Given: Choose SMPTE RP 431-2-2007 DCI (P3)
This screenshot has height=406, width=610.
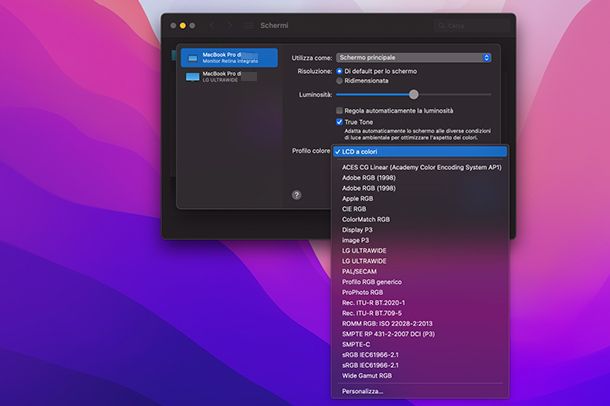Looking at the screenshot, I should coord(420,334).
